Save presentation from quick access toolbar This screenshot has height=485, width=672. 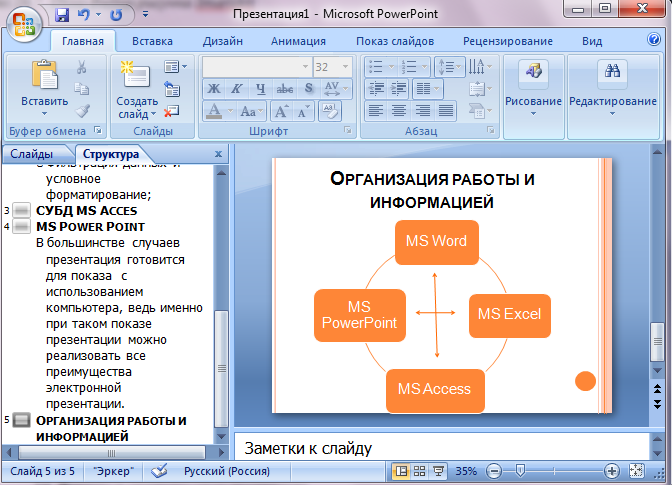pyautogui.click(x=62, y=15)
